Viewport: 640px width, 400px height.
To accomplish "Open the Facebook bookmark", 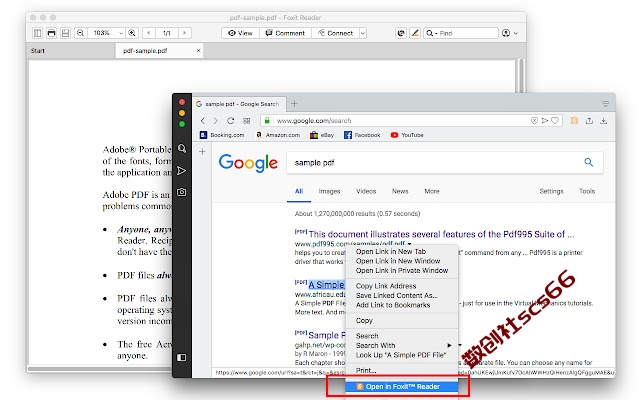I will pyautogui.click(x=362, y=135).
